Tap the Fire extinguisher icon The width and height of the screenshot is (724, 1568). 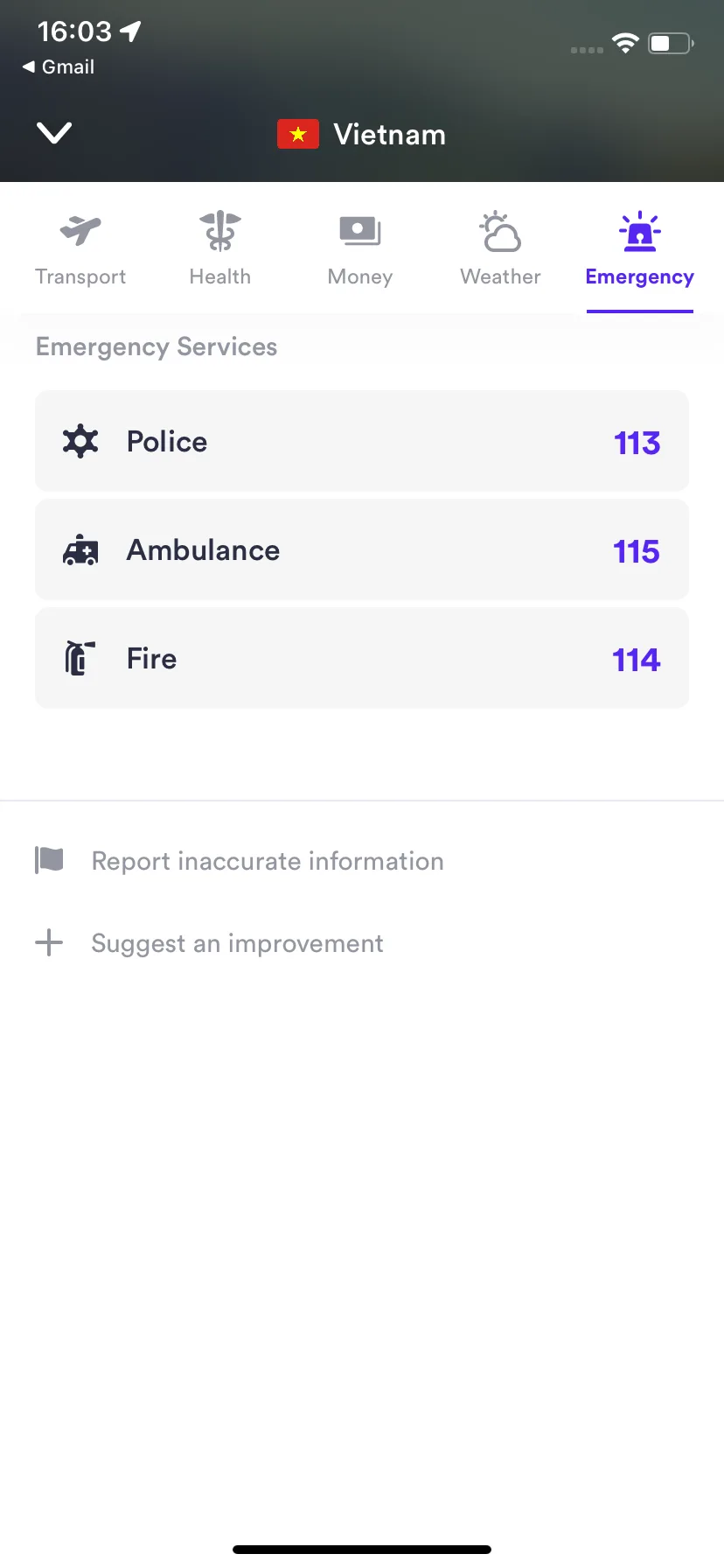[80, 658]
